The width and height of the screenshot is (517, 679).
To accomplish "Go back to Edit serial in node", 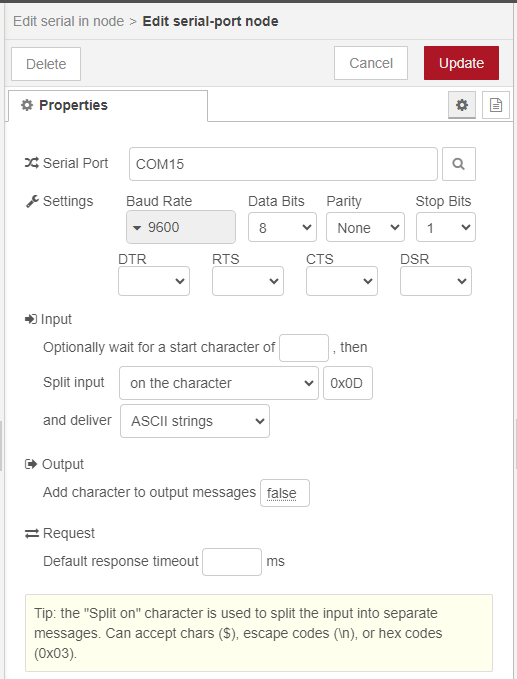I will point(68,21).
